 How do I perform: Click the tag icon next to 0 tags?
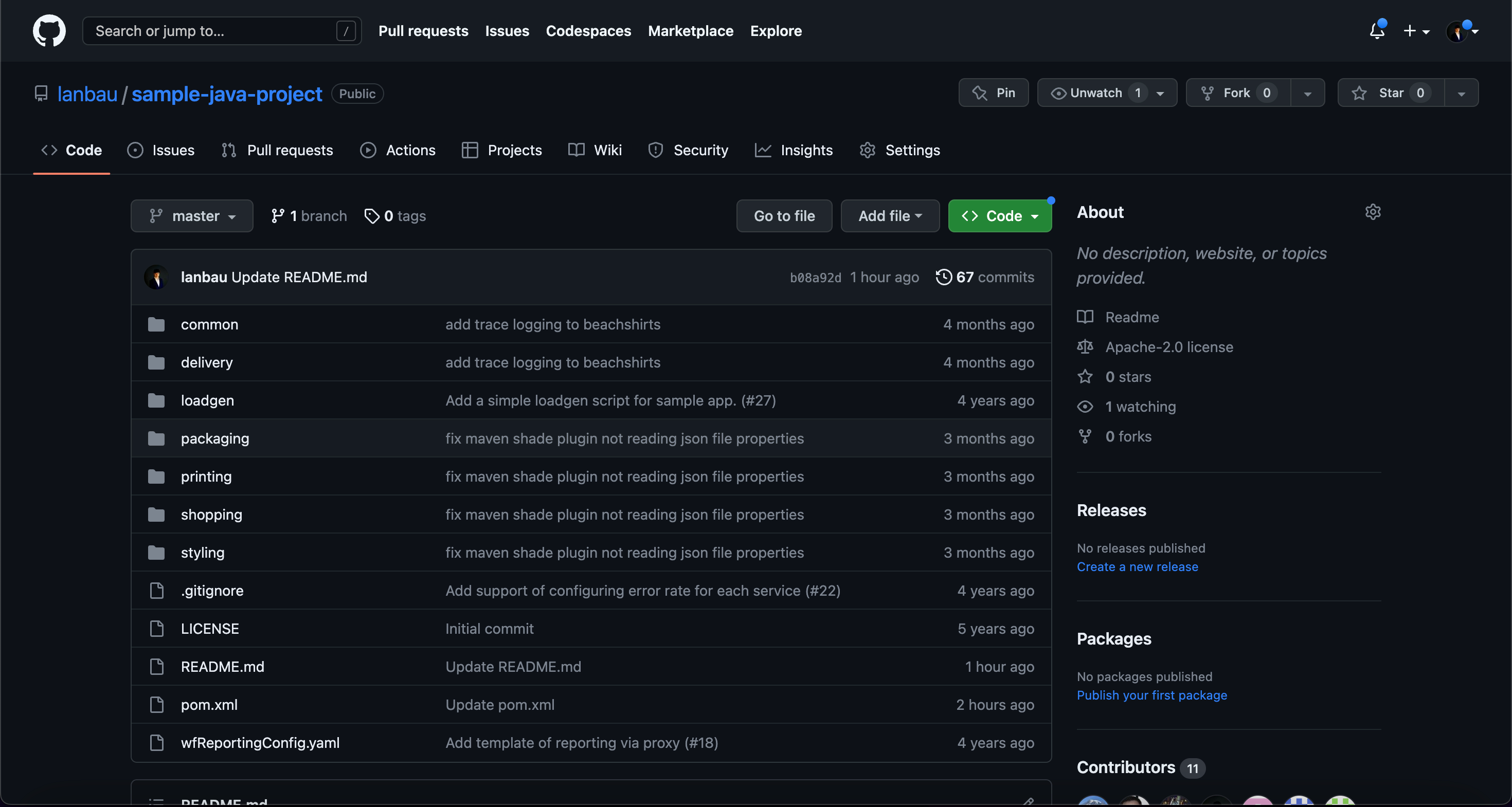click(371, 216)
